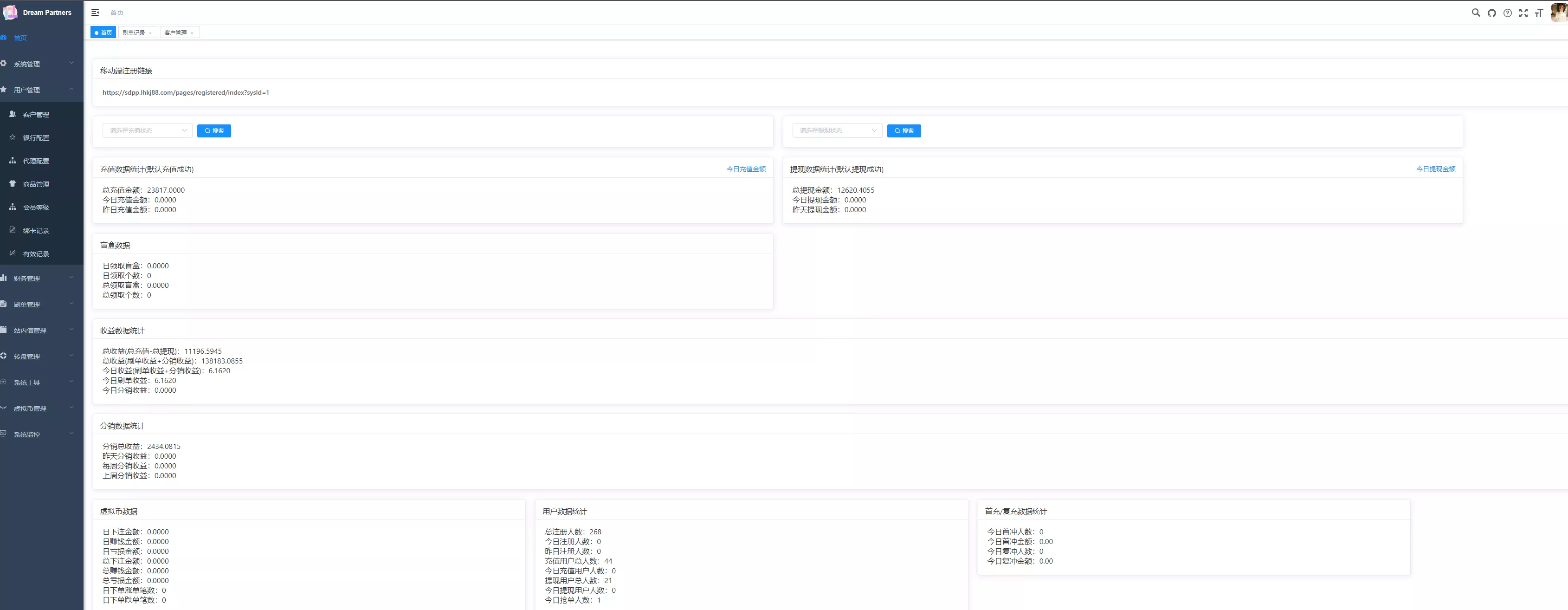Viewport: 1568px width, 610px height.
Task: Click the user avatar in header
Action: (1559, 12)
